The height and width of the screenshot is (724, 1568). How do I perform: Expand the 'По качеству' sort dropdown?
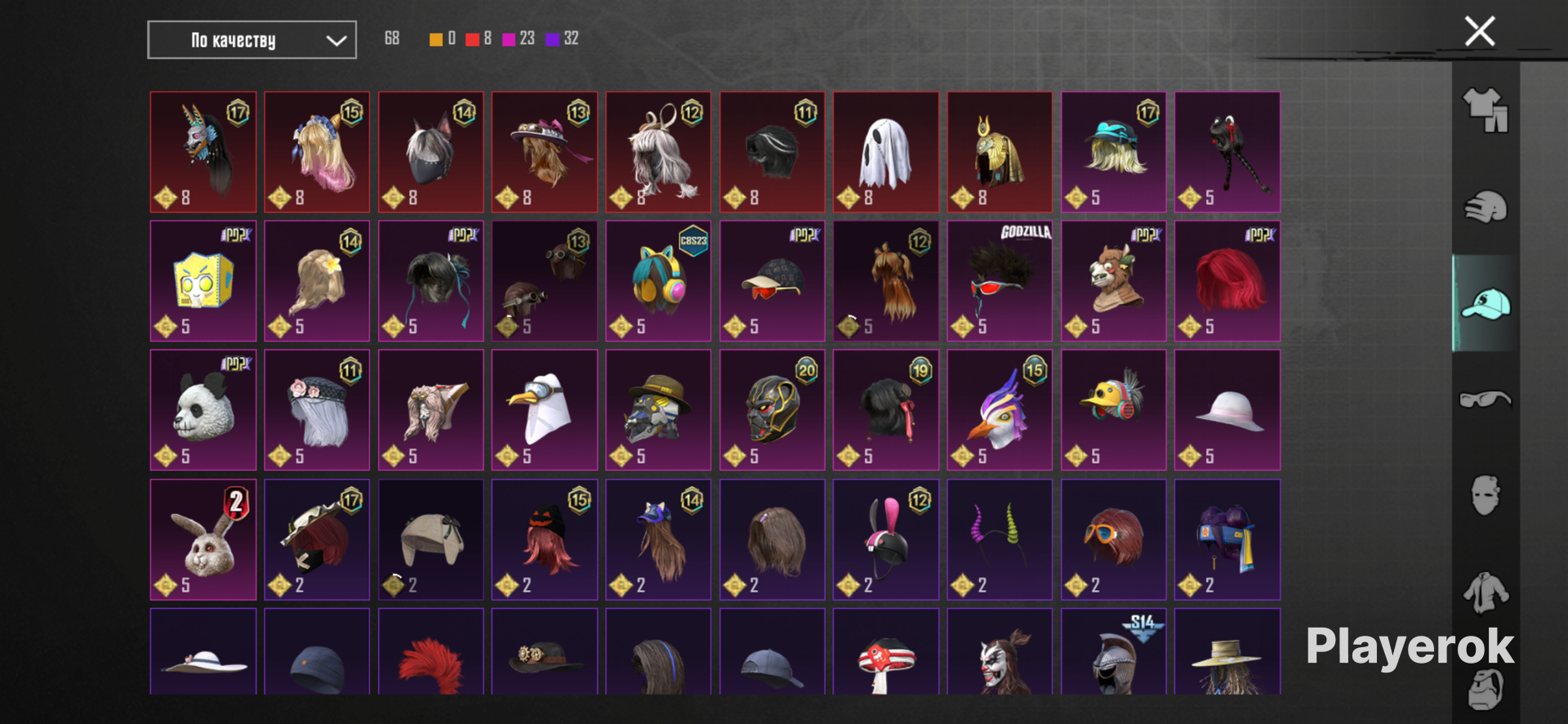tap(252, 40)
